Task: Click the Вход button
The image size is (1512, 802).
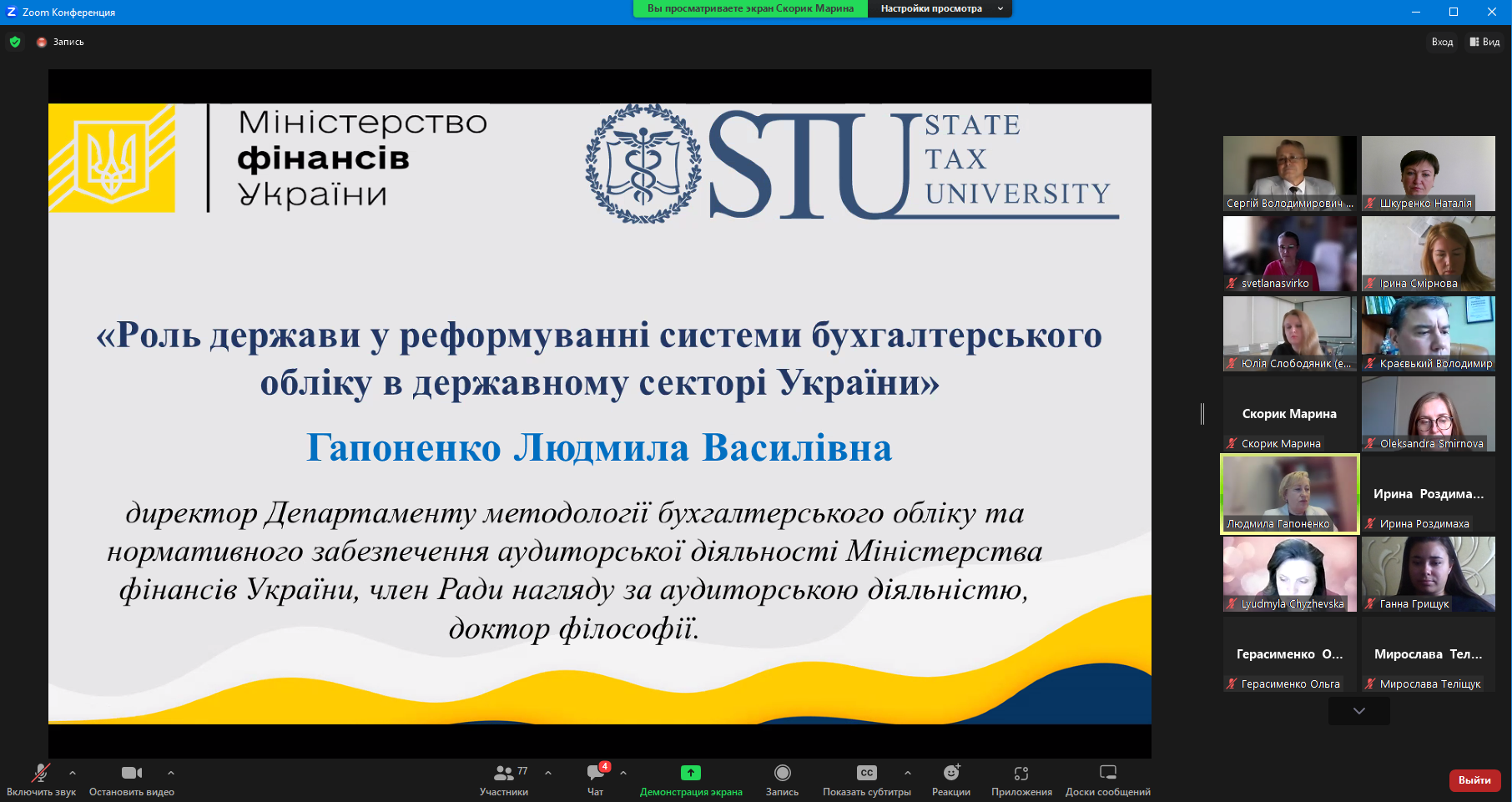Action: click(1442, 42)
